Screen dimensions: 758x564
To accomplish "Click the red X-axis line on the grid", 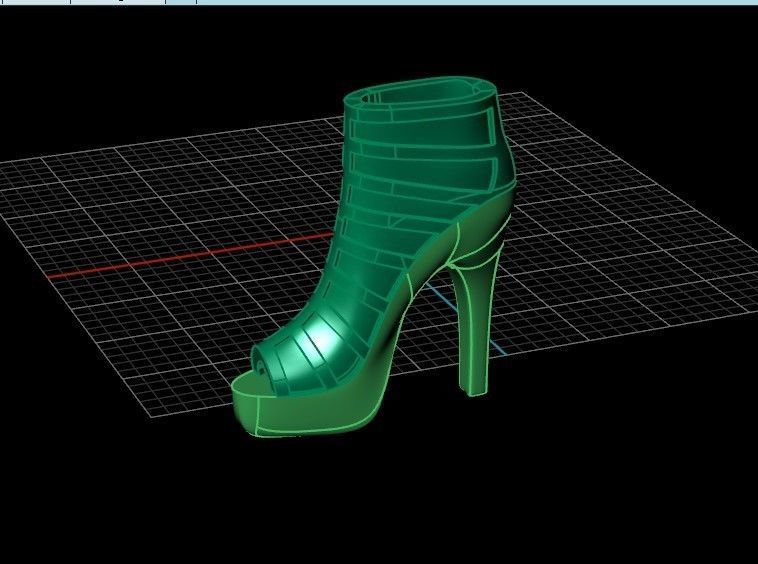I will pyautogui.click(x=191, y=256).
